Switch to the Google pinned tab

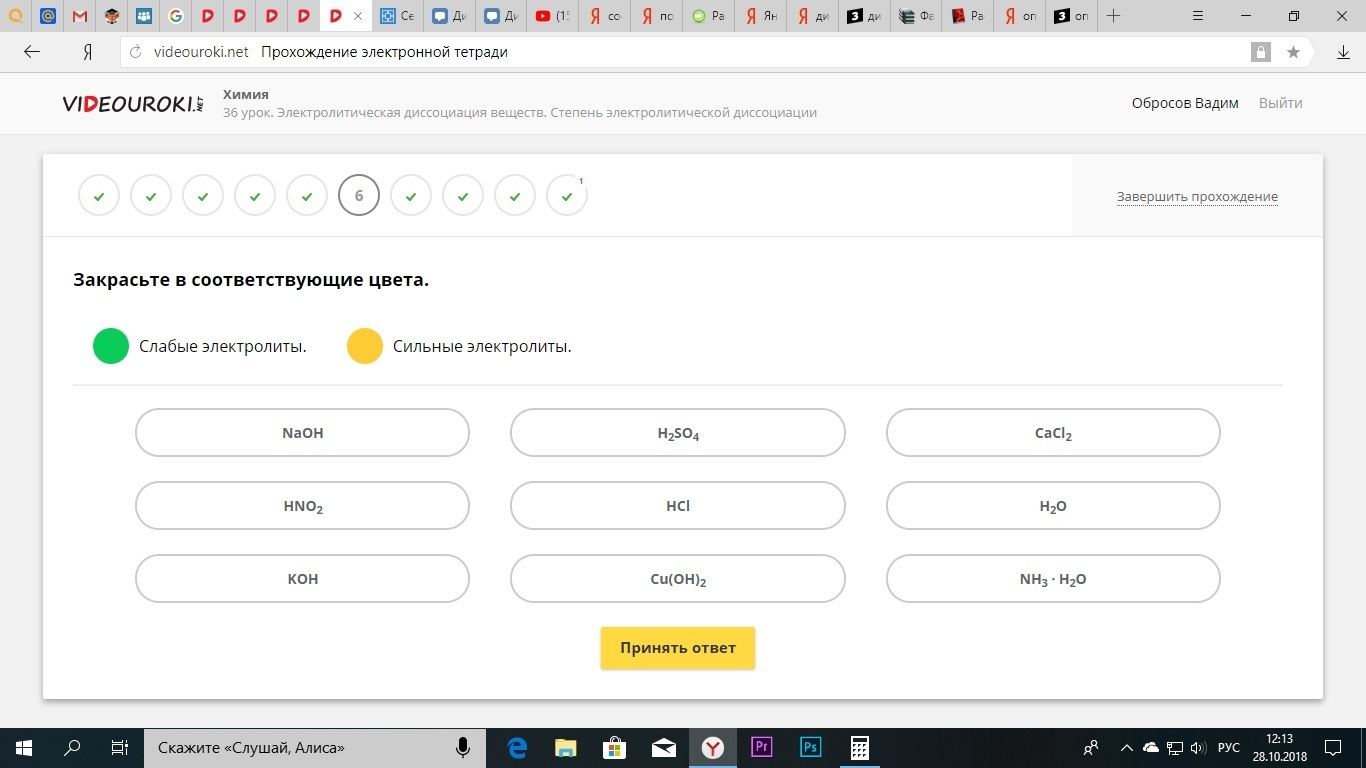pyautogui.click(x=176, y=16)
